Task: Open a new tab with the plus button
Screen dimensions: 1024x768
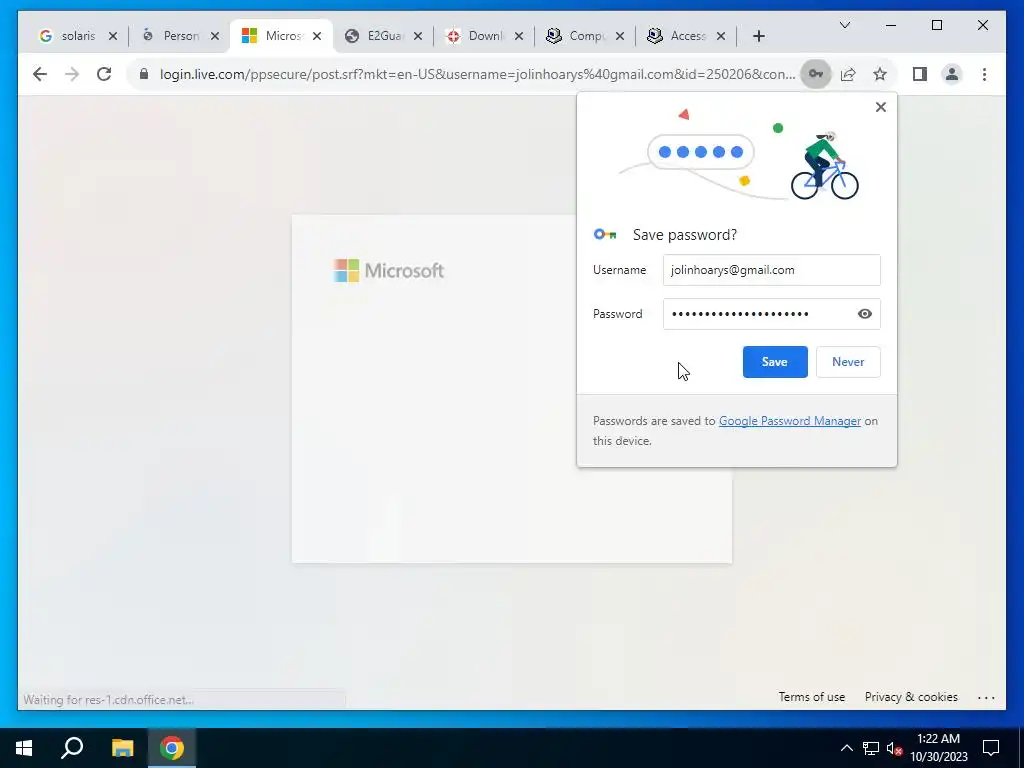Action: [x=758, y=36]
